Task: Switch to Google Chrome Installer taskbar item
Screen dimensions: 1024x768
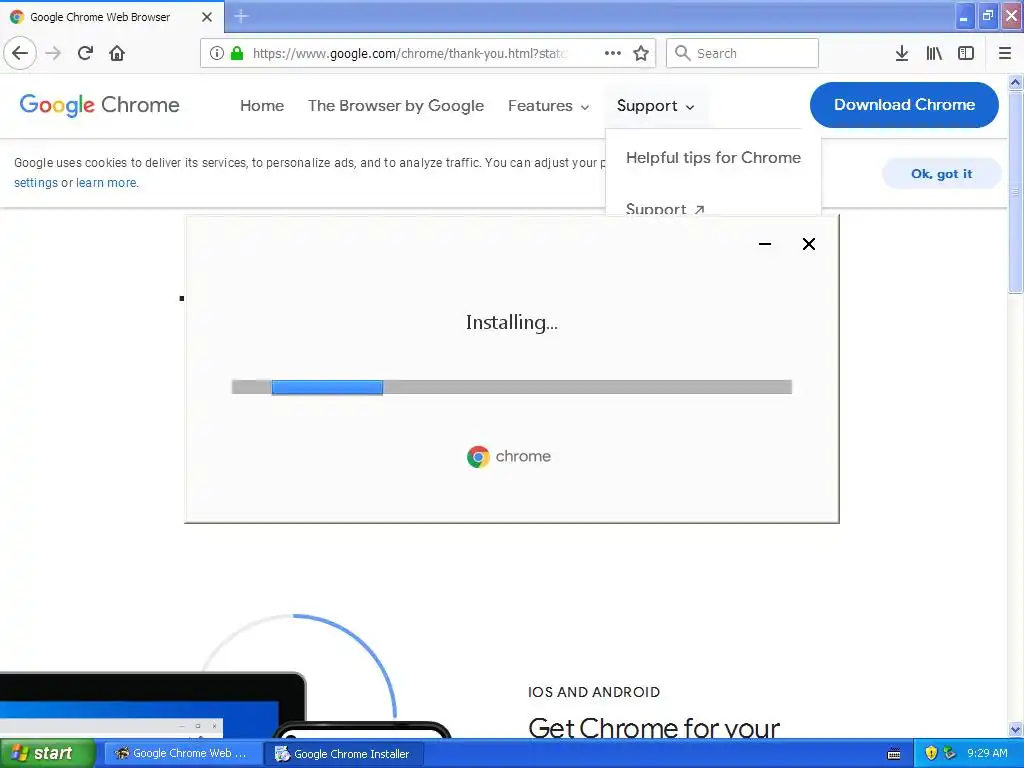Action: pyautogui.click(x=344, y=754)
